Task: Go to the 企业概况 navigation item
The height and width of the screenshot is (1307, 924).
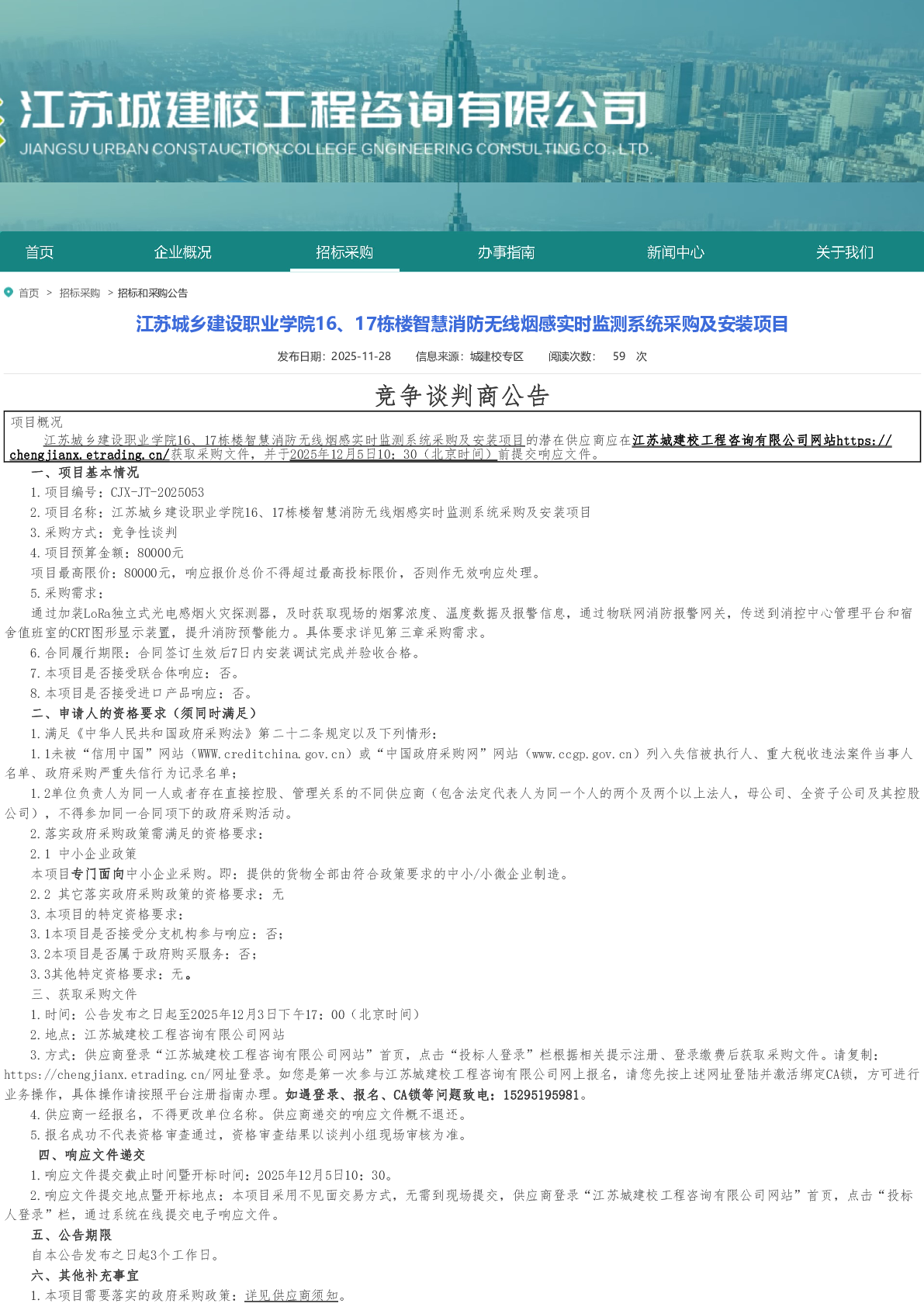Action: (x=183, y=252)
